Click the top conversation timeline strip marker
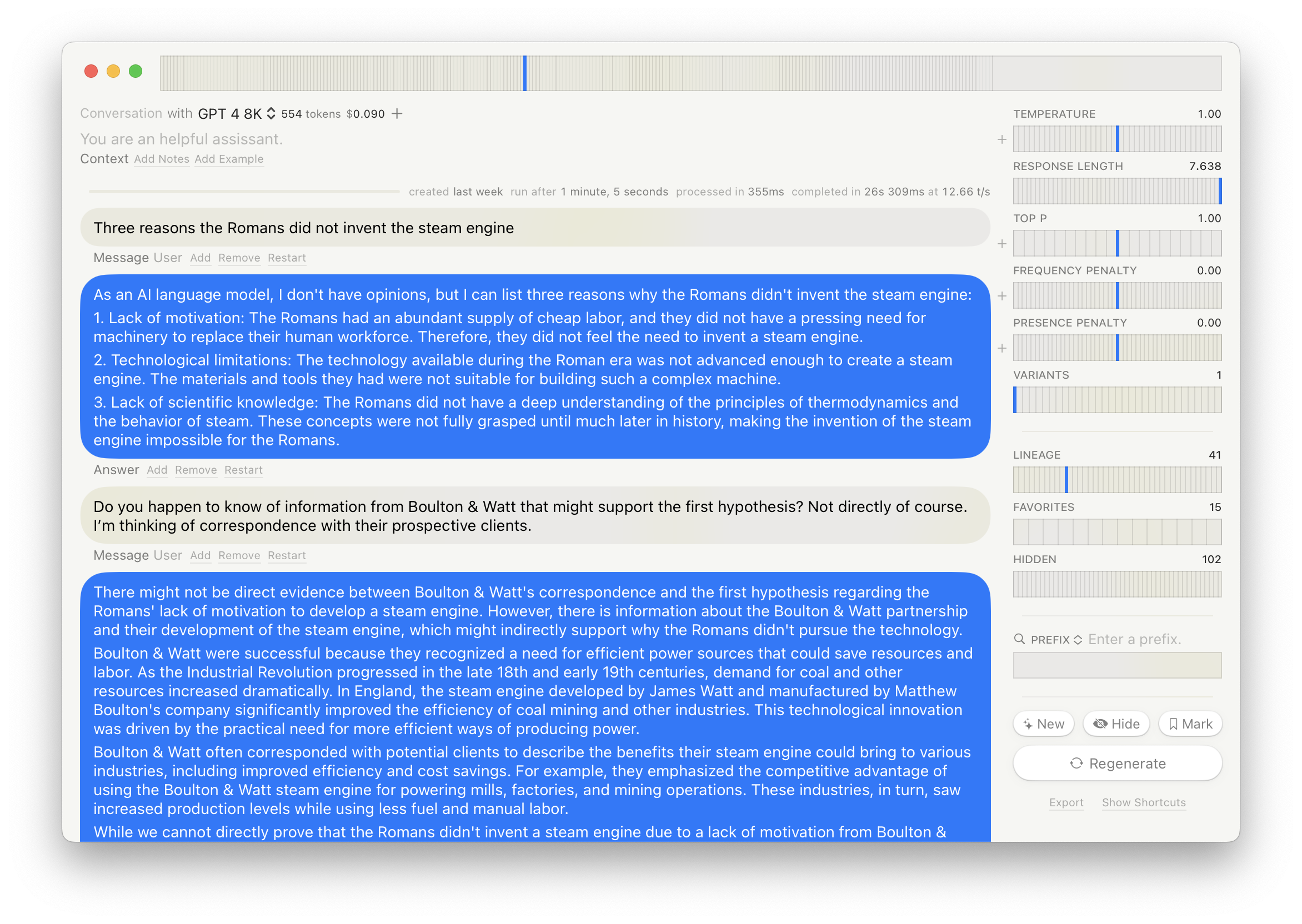This screenshot has height=924, width=1302. (x=525, y=73)
